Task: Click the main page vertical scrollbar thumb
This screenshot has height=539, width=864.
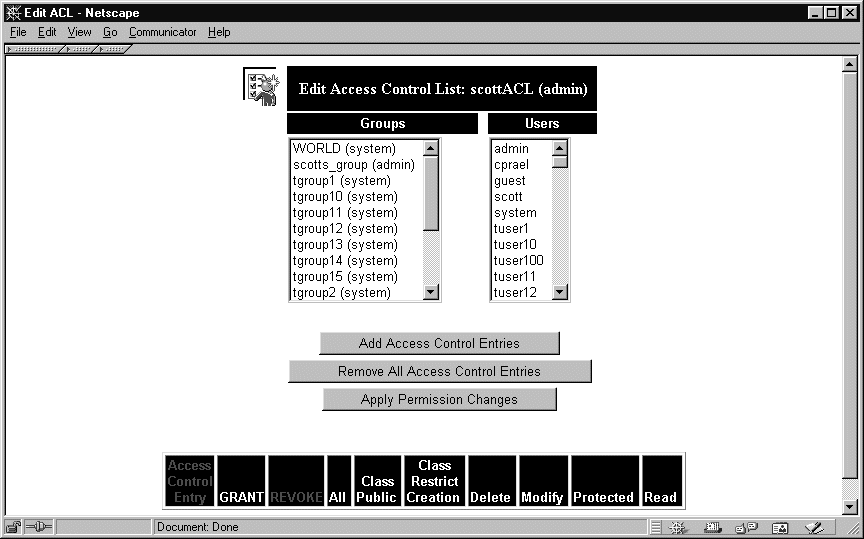Action: pos(849,274)
